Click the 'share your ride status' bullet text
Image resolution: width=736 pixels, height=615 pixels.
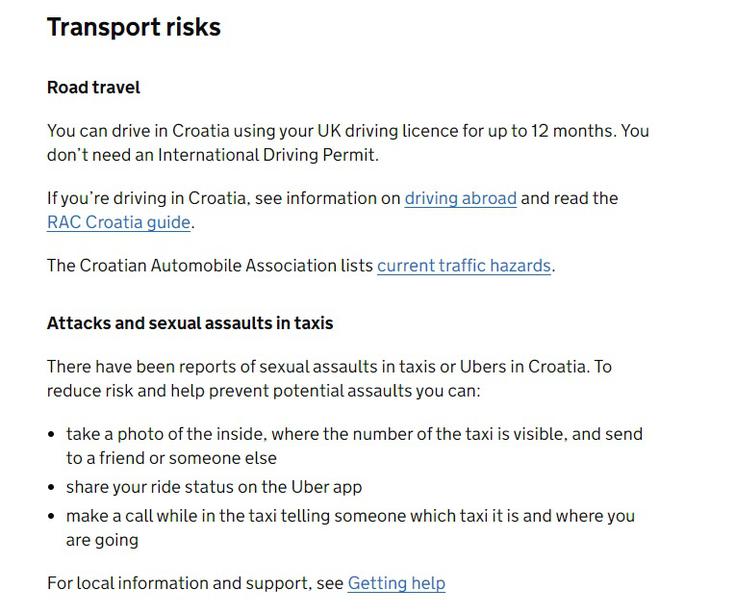coord(214,487)
